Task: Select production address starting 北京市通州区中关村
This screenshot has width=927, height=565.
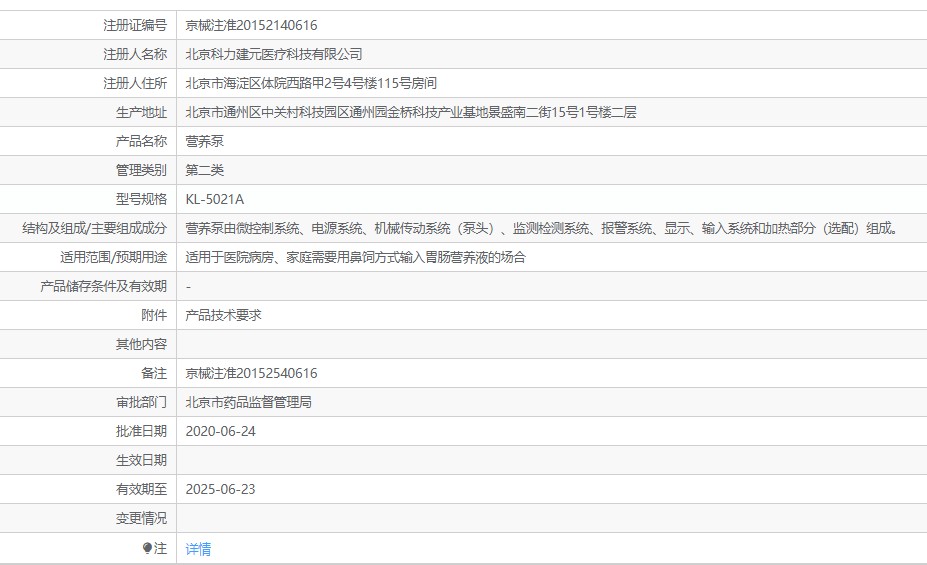Action: tap(411, 112)
